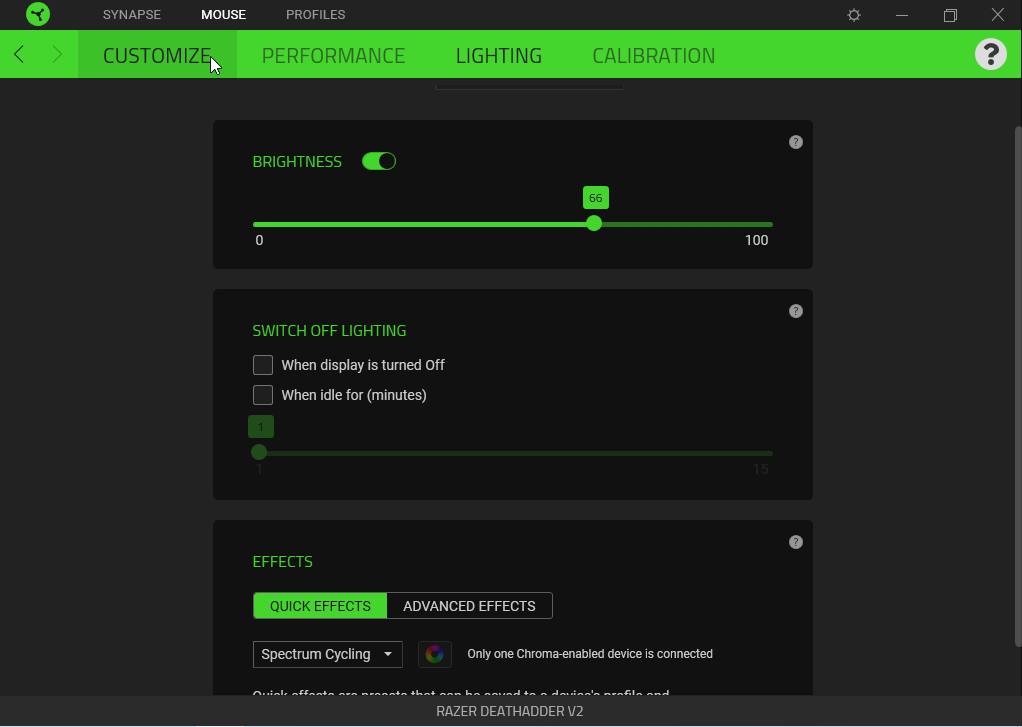
Task: Open the Spectrum Cycling effect dropdown
Action: coord(327,654)
